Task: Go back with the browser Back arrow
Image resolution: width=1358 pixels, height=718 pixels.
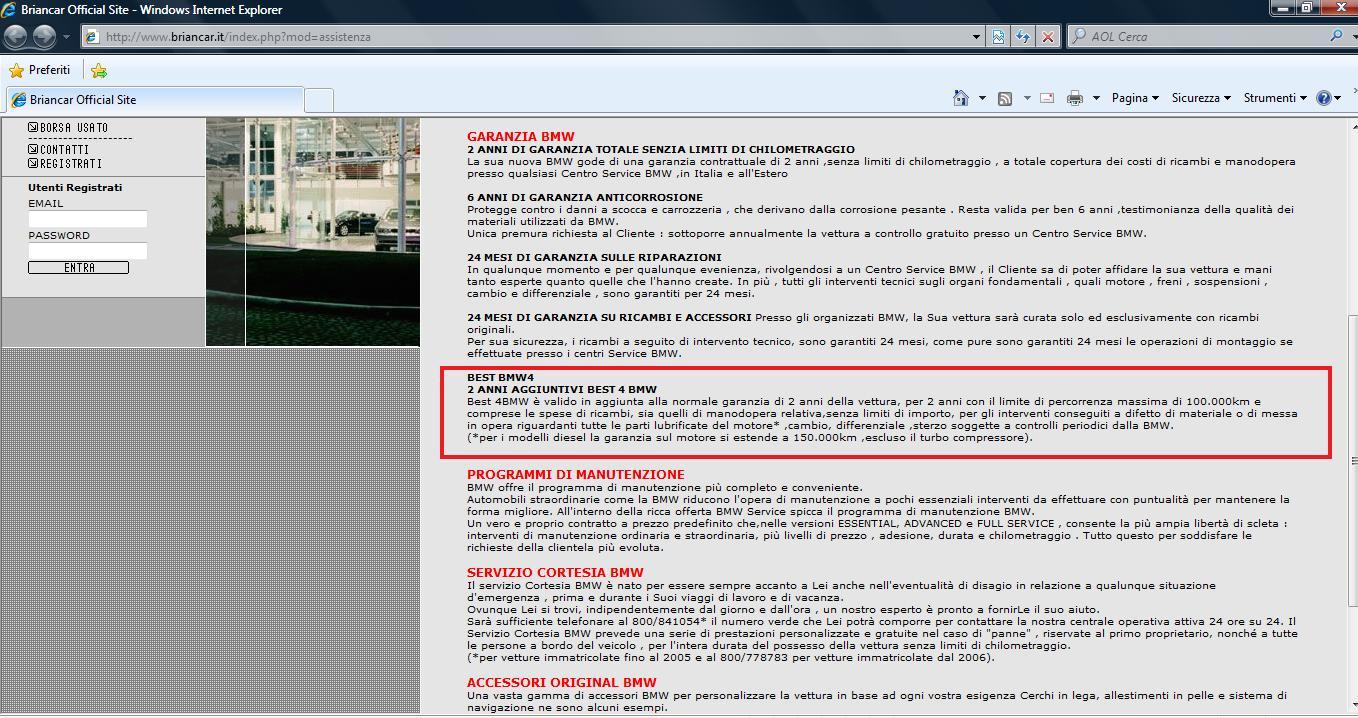Action: [16, 37]
